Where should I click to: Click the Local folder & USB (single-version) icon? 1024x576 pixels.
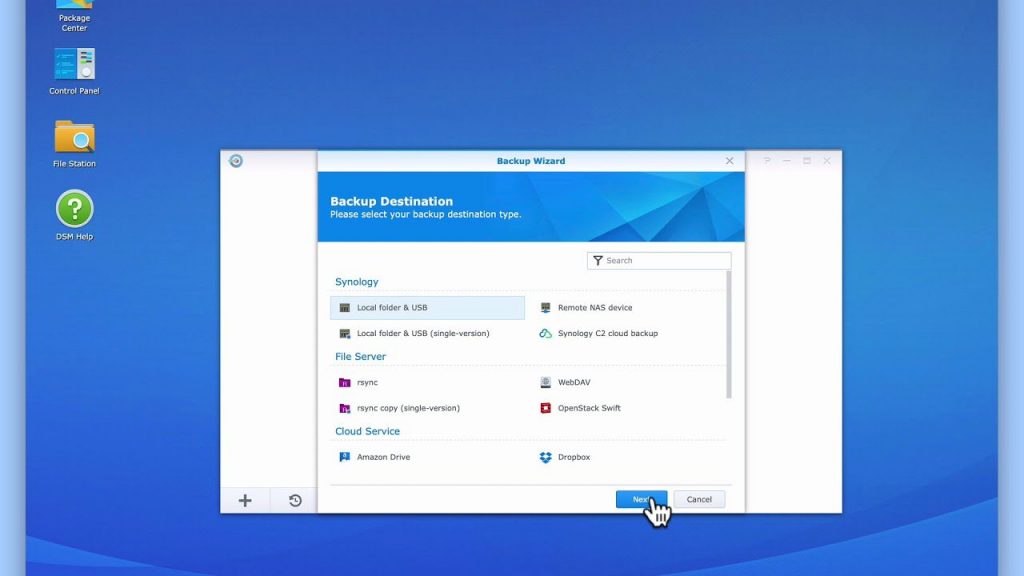click(345, 333)
